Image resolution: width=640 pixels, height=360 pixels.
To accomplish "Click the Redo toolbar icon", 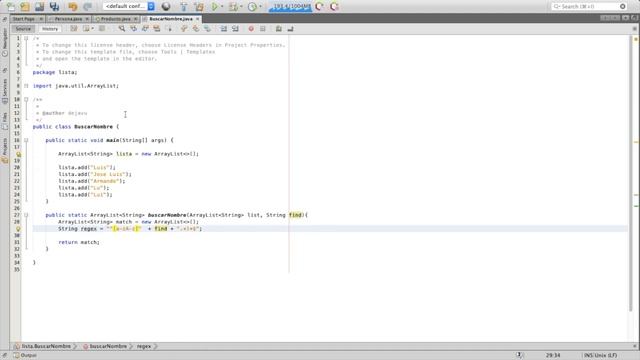I will pos(87,7).
